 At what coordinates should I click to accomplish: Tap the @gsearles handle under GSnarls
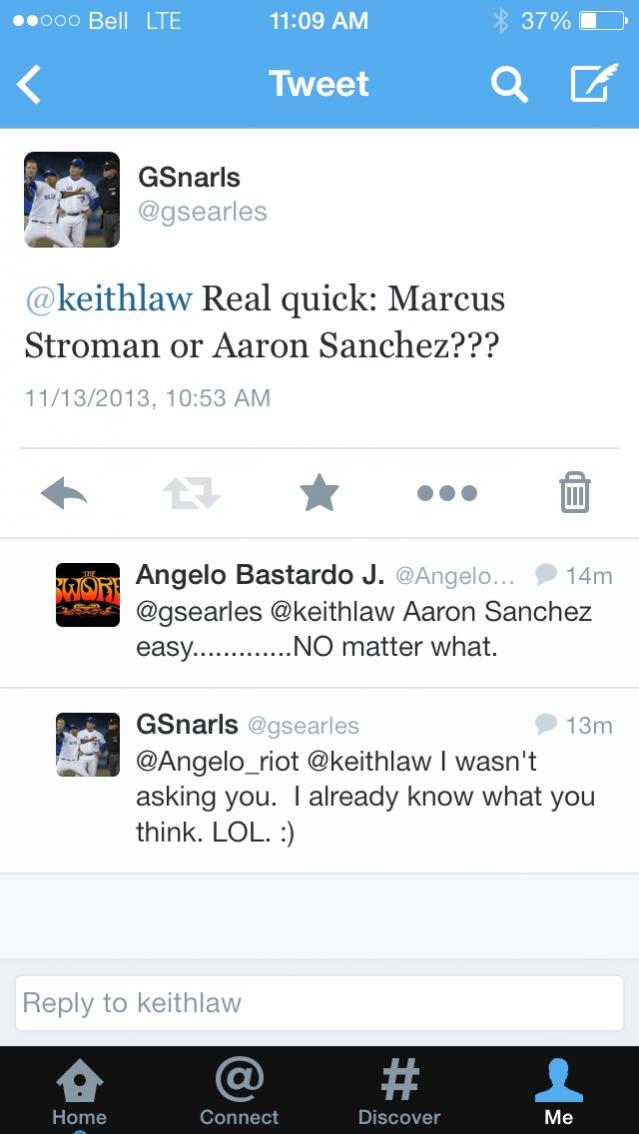coord(203,211)
